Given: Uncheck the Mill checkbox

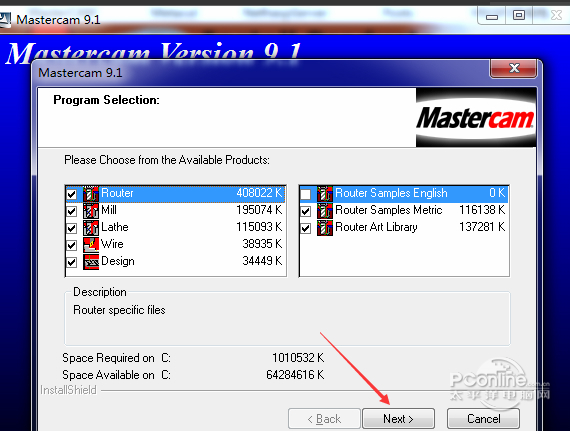Looking at the screenshot, I should point(72,211).
